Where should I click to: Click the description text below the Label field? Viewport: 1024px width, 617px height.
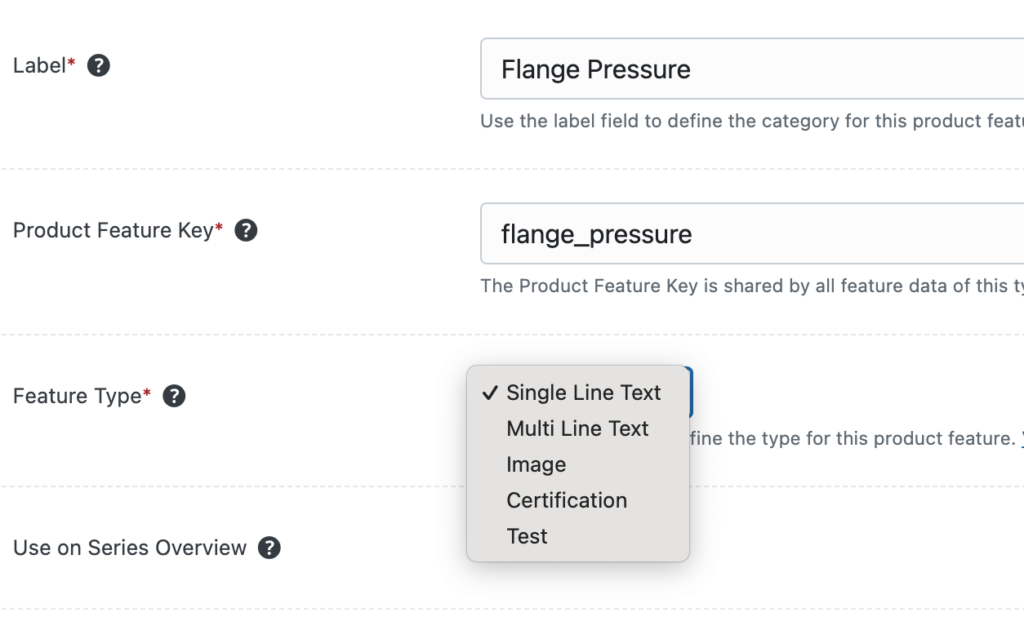point(750,121)
